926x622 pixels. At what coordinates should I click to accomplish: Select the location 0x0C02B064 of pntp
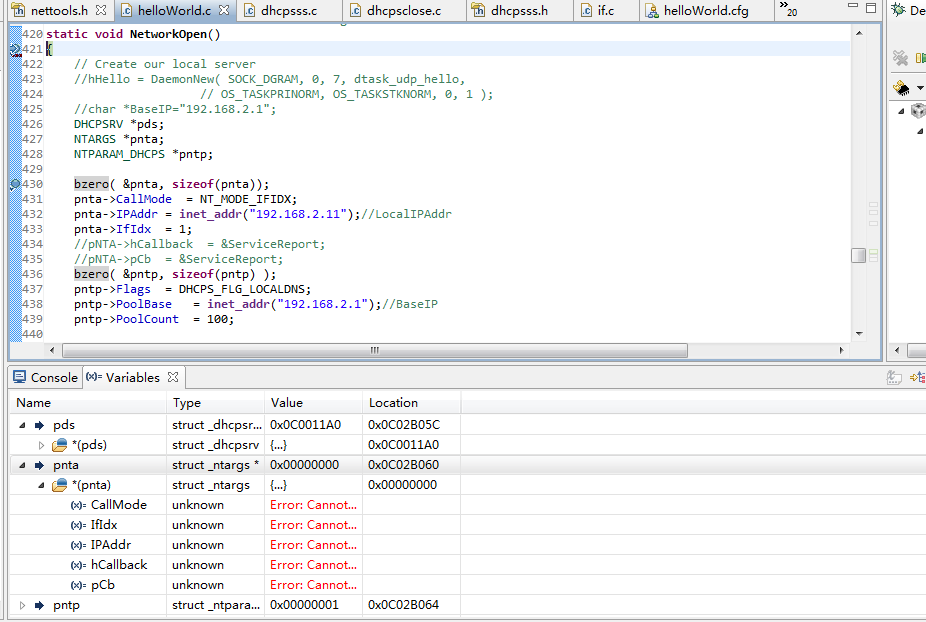click(403, 605)
